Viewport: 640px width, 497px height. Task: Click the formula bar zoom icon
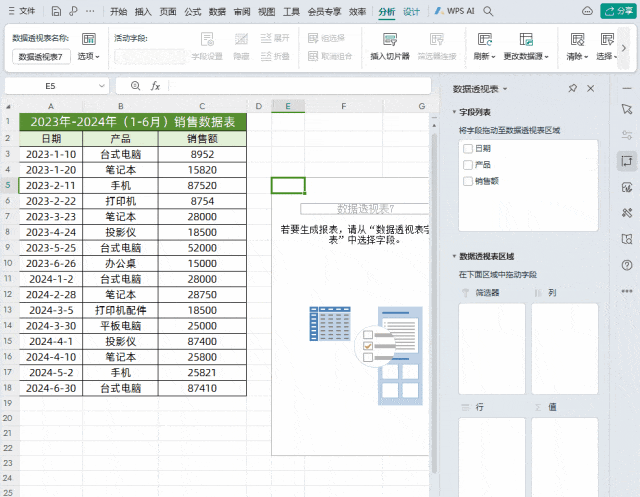point(136,86)
